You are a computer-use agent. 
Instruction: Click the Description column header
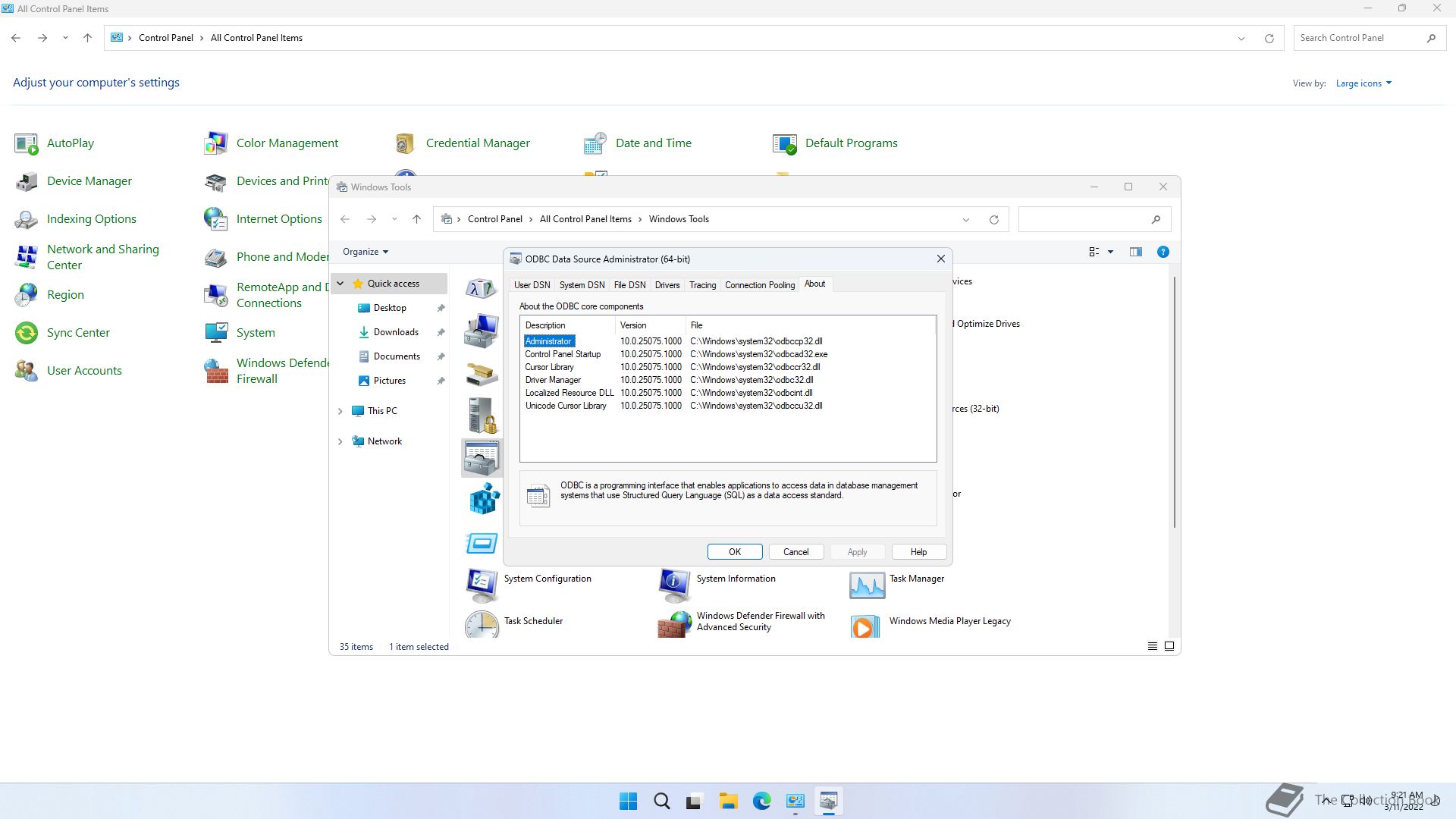point(568,325)
